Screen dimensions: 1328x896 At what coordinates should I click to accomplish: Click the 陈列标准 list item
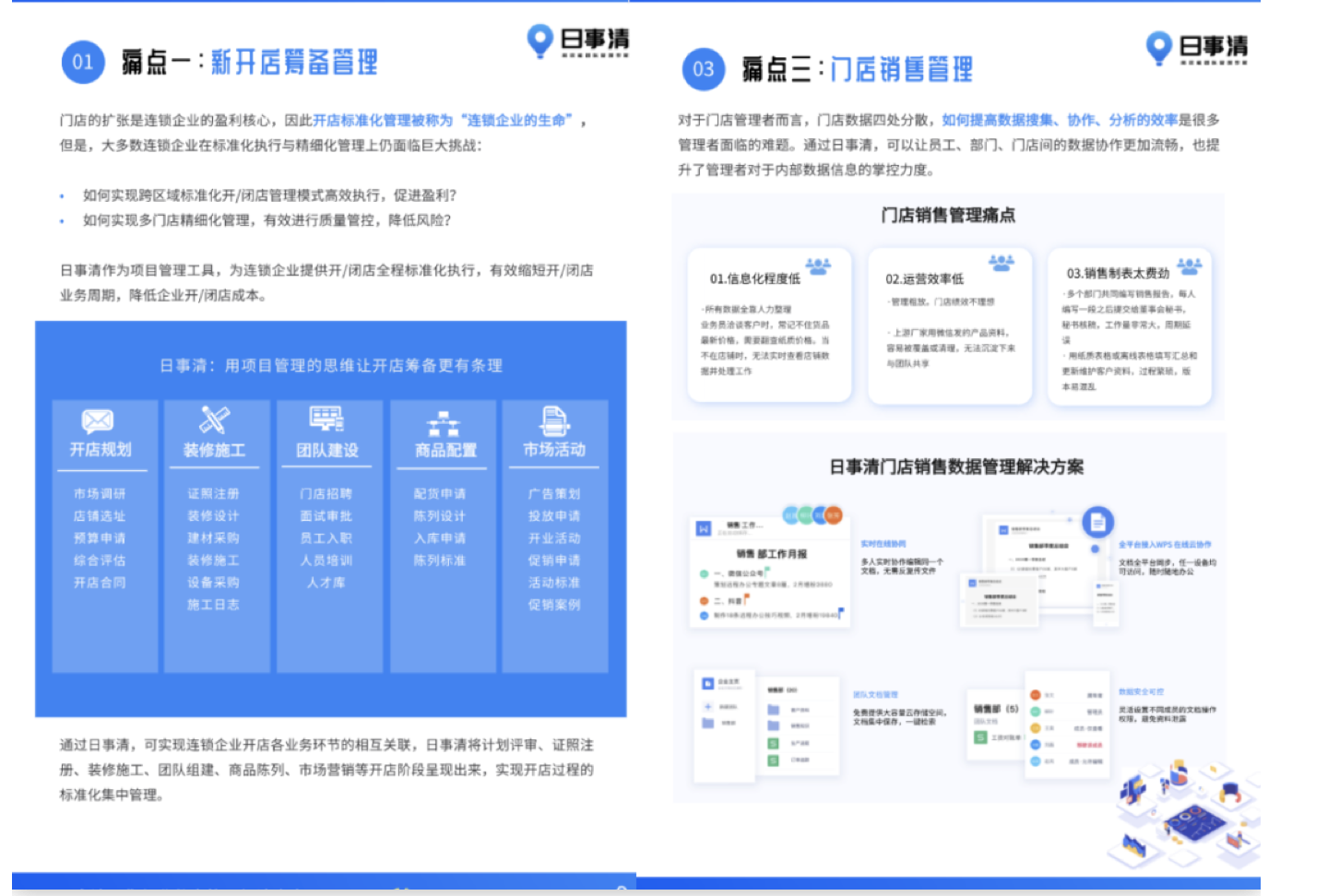pos(440,560)
